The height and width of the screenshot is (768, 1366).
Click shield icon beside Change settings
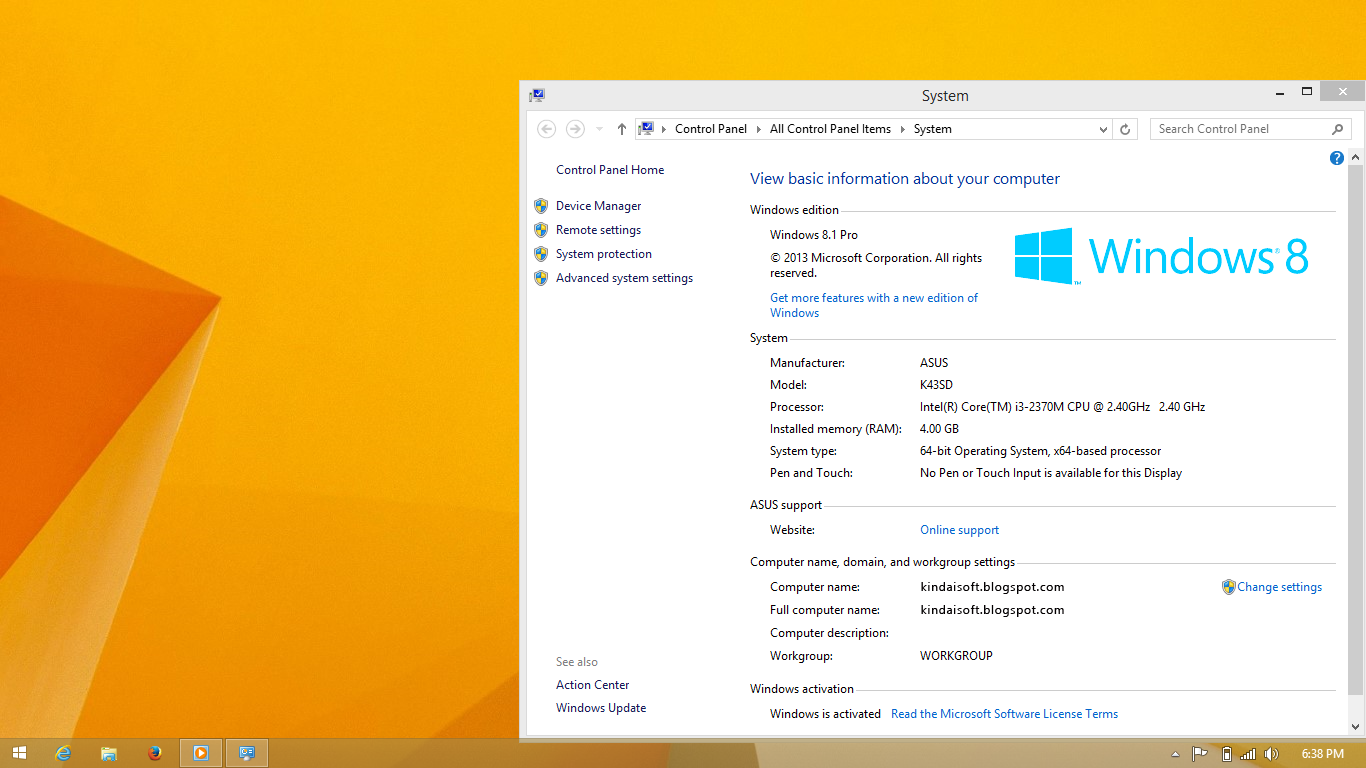click(x=1229, y=587)
